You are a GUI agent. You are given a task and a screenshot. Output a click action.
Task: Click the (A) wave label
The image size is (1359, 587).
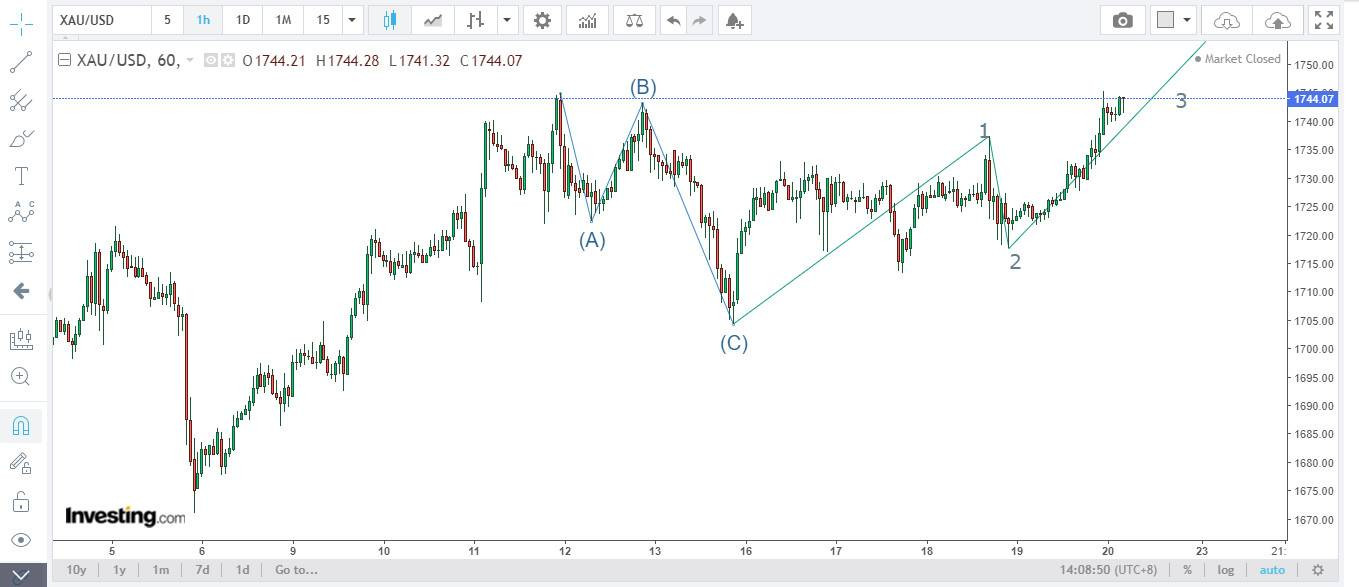point(592,240)
